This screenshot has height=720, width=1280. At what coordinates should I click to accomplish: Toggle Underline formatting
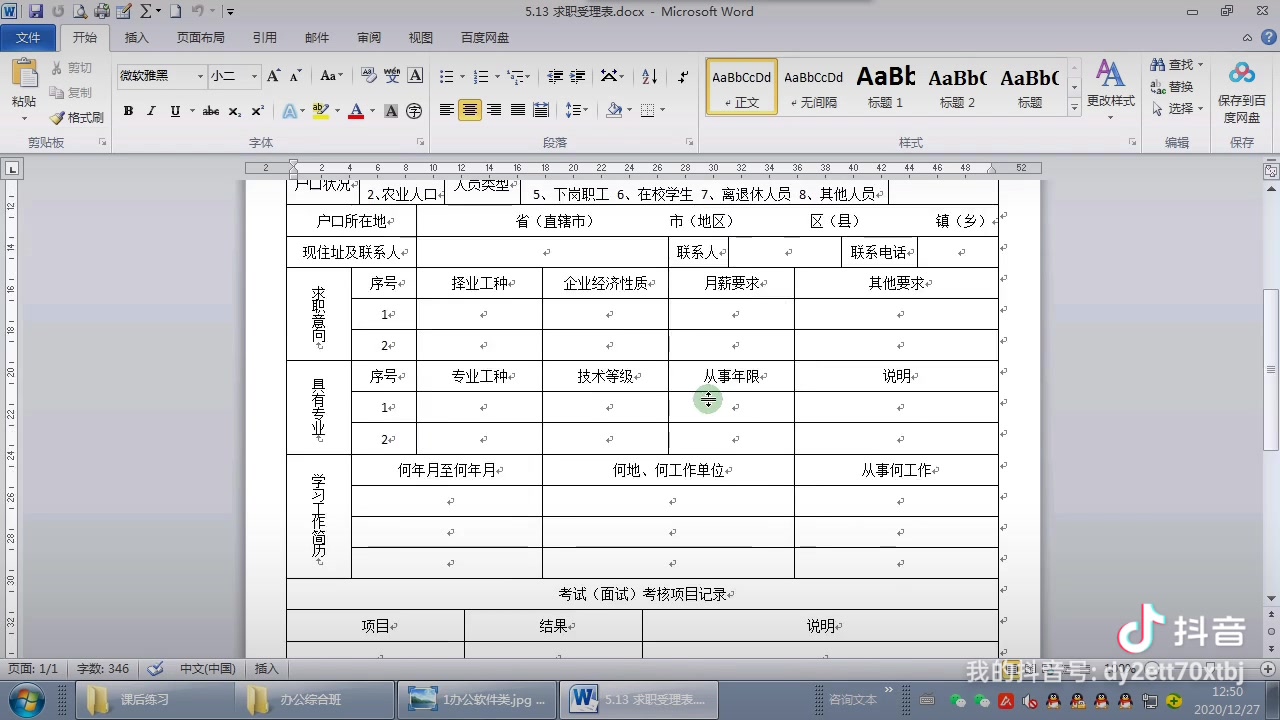tap(175, 111)
